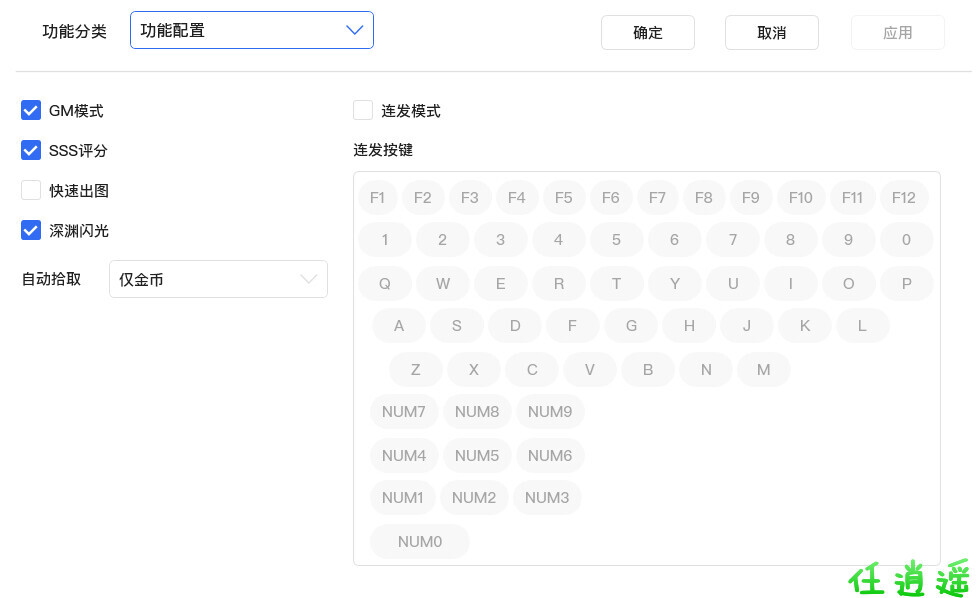The width and height of the screenshot is (979, 598).
Task: Click the 应用 button
Action: coord(897,33)
